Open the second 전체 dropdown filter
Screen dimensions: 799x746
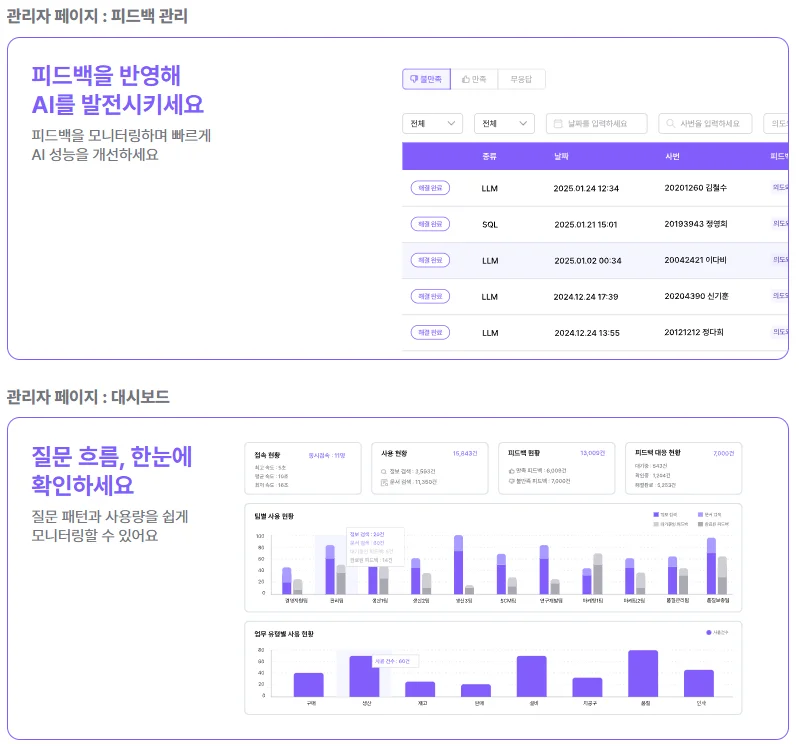point(504,123)
